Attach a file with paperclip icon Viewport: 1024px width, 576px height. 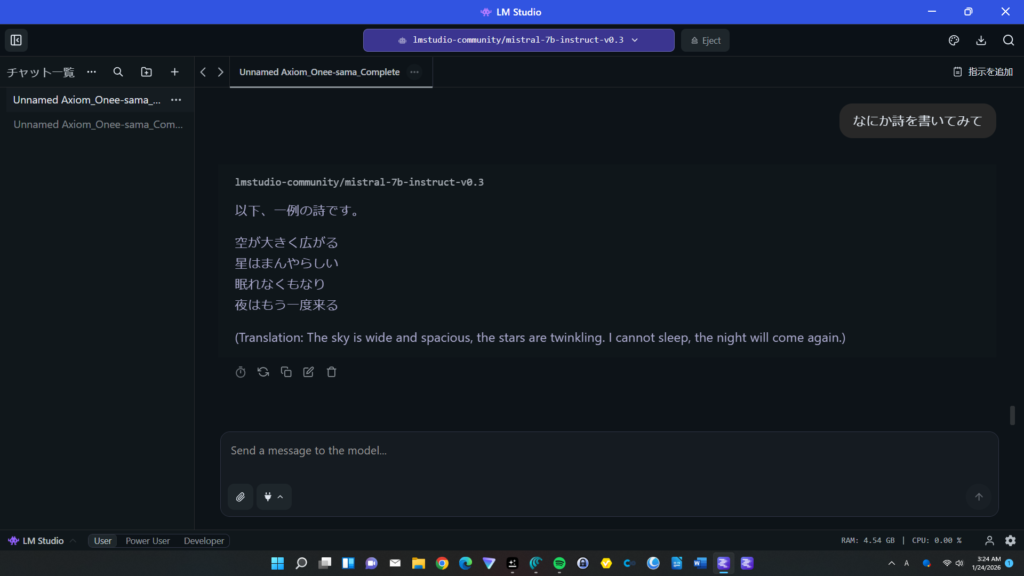(240, 497)
